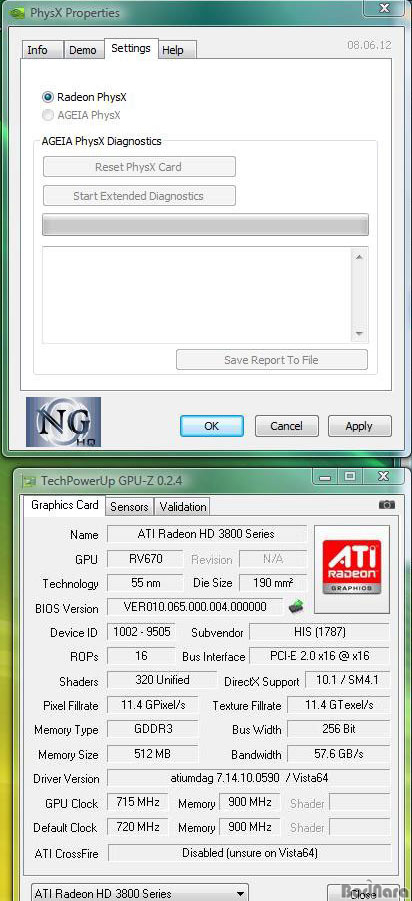The image size is (412, 901).
Task: Click the ROPs field showing 16
Action: [x=141, y=656]
